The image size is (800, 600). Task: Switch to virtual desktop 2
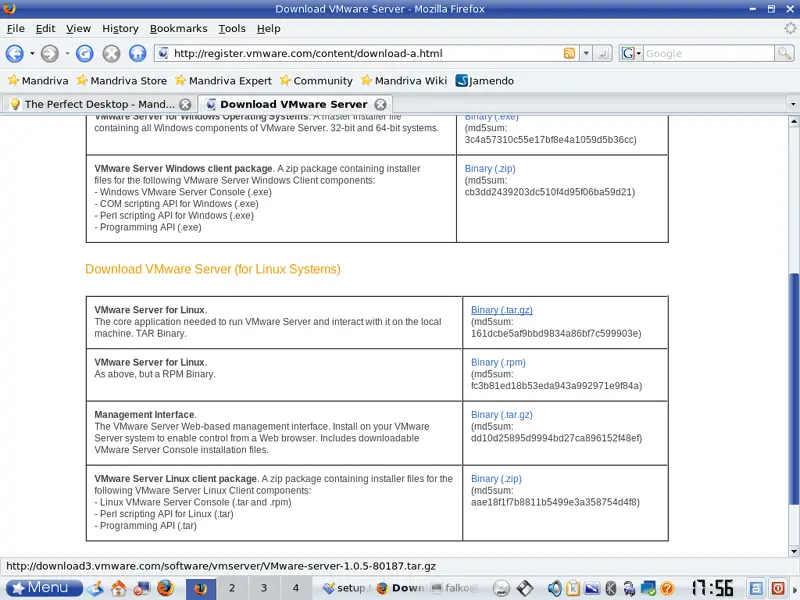pyautogui.click(x=232, y=588)
